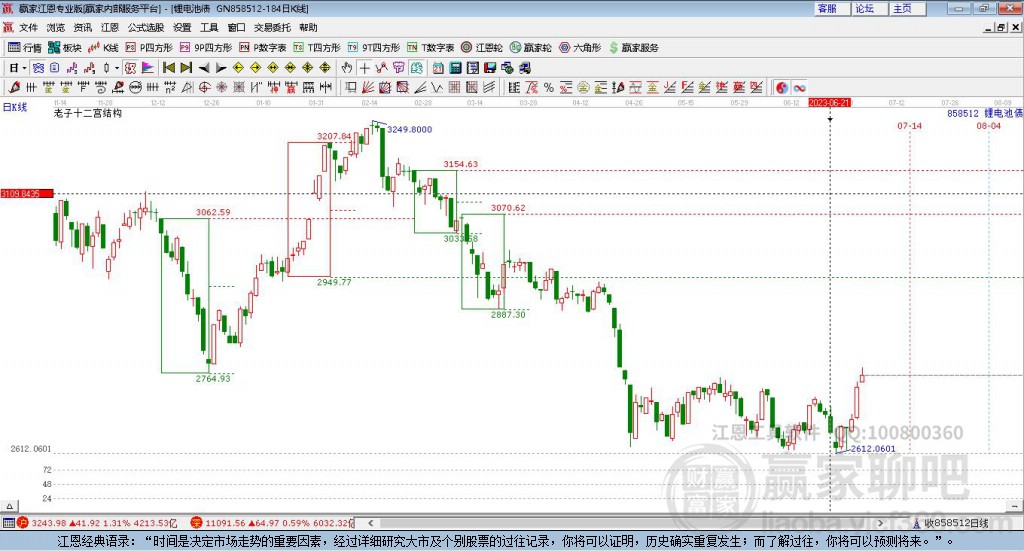Open the 行情 market quotes view
Screen dimensions: 1024x551
[x=24, y=48]
